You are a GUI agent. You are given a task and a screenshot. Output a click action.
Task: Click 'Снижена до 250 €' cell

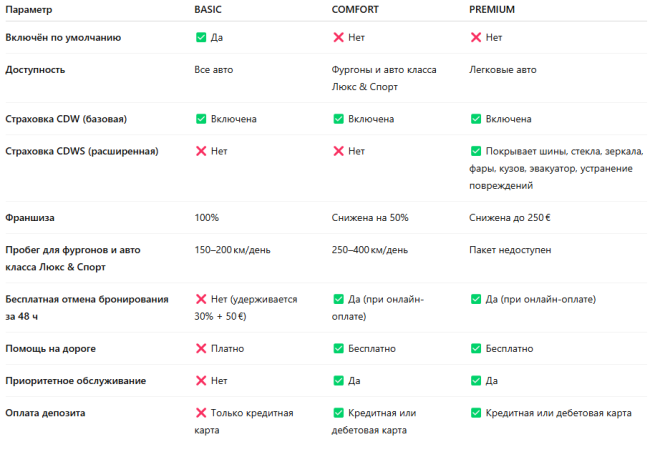coord(510,218)
